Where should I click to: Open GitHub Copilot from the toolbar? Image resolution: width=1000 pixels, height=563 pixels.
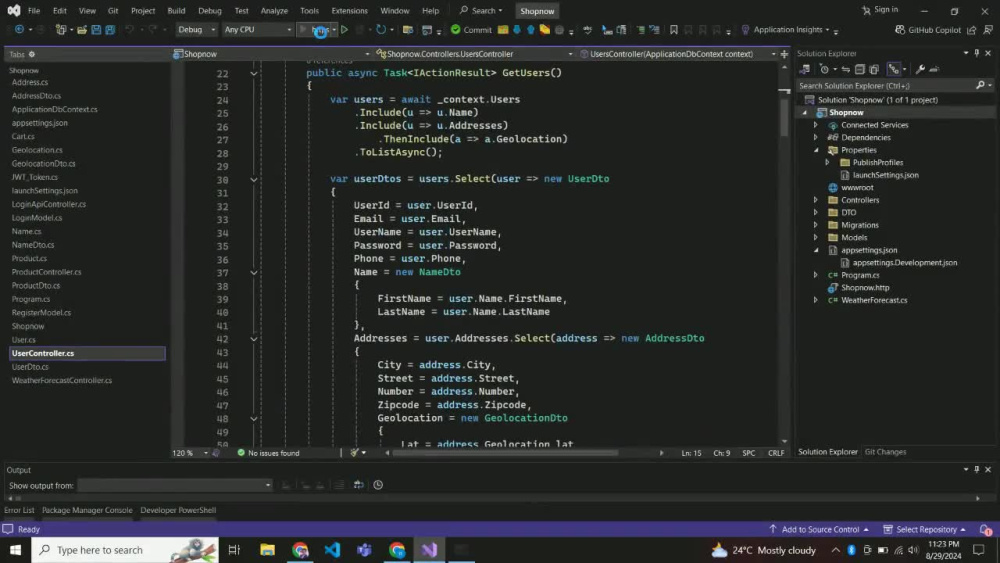click(x=928, y=29)
